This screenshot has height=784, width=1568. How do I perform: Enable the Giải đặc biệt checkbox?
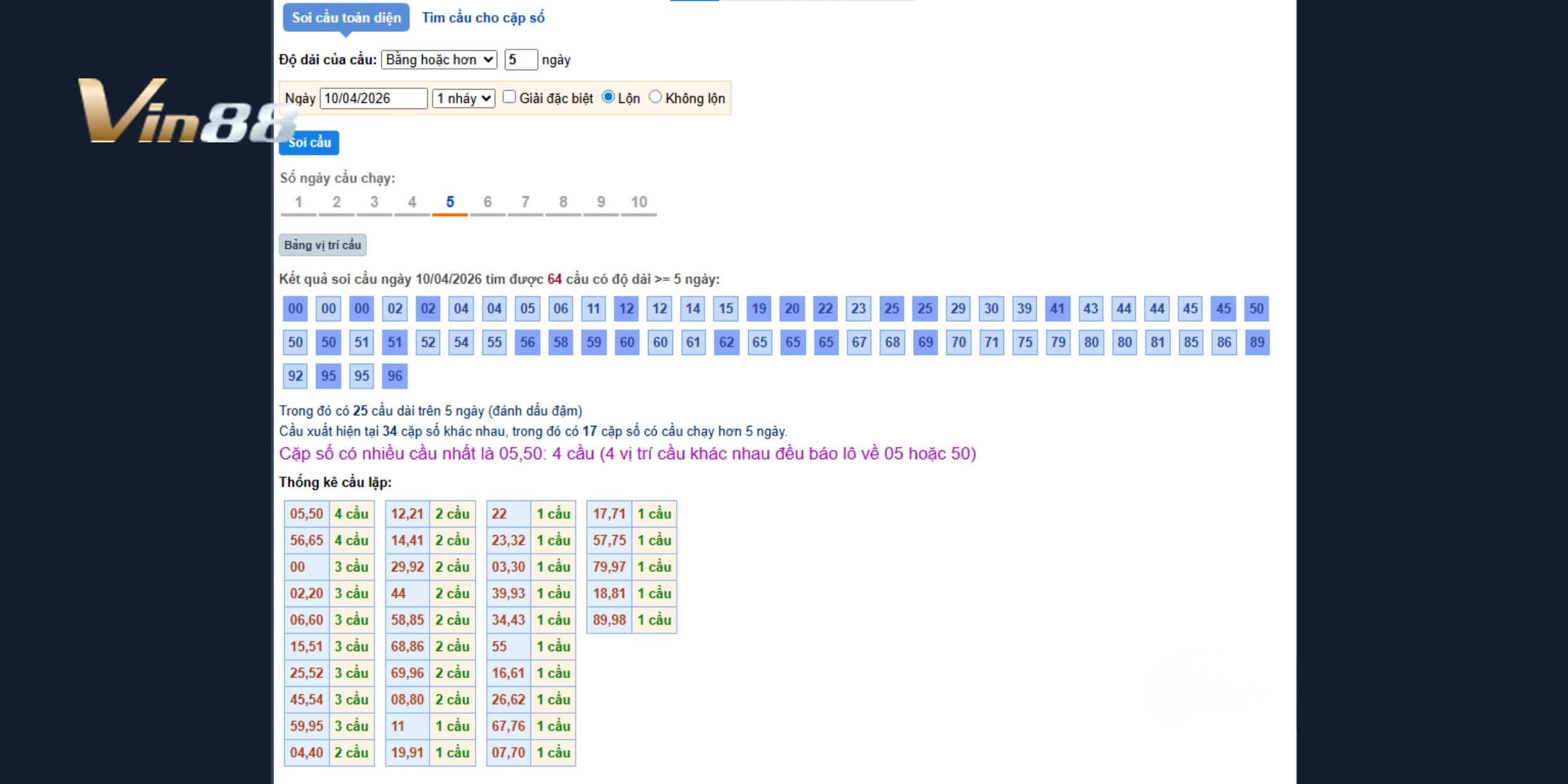pos(509,97)
